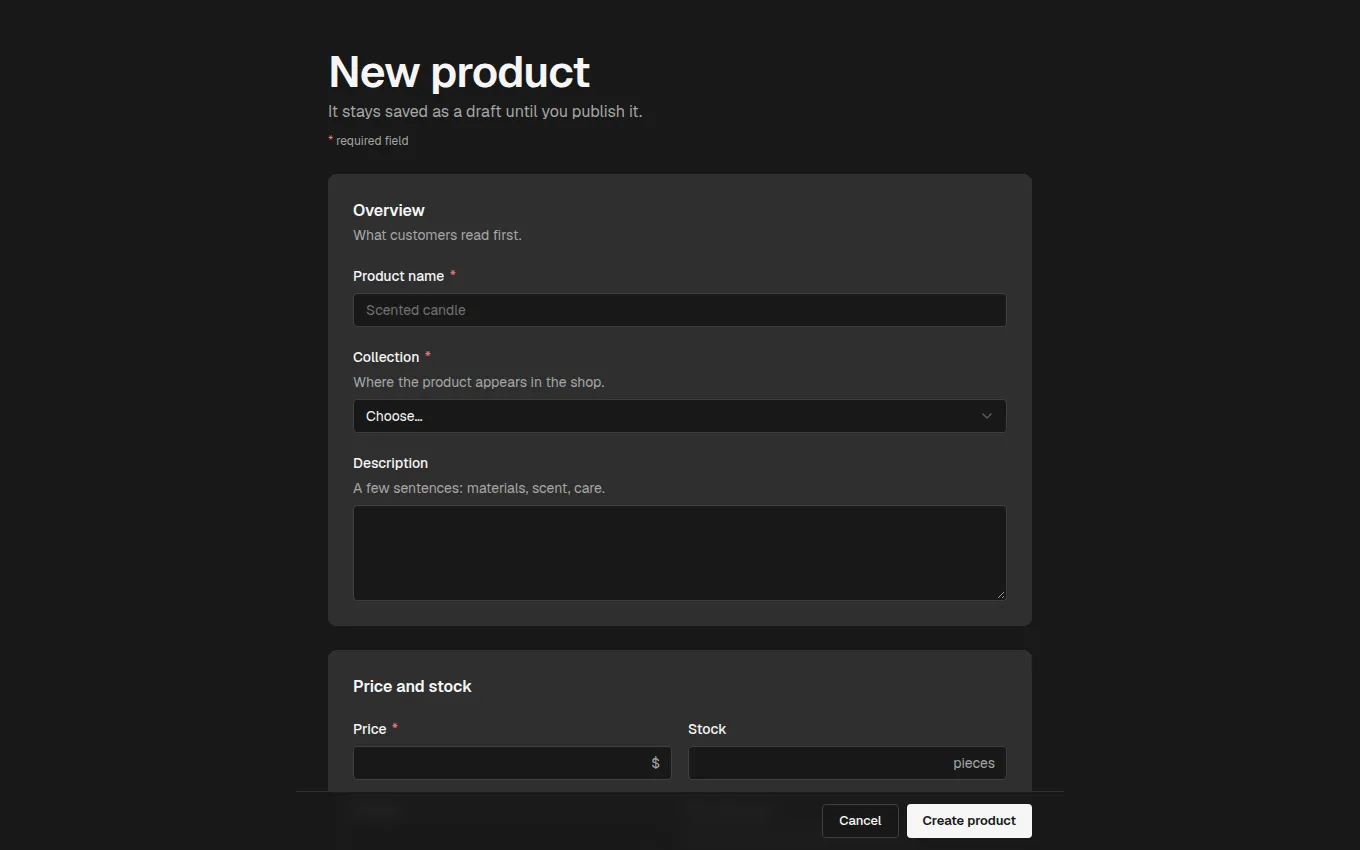Click the Cancel button

click(x=860, y=821)
